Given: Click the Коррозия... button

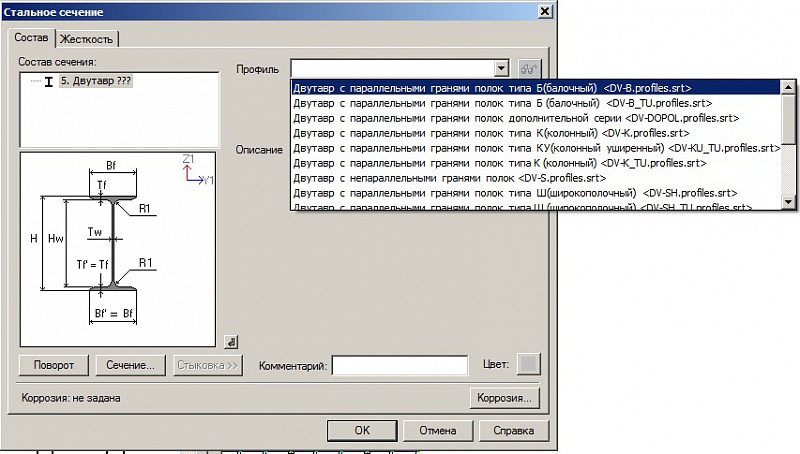Looking at the screenshot, I should [x=505, y=398].
